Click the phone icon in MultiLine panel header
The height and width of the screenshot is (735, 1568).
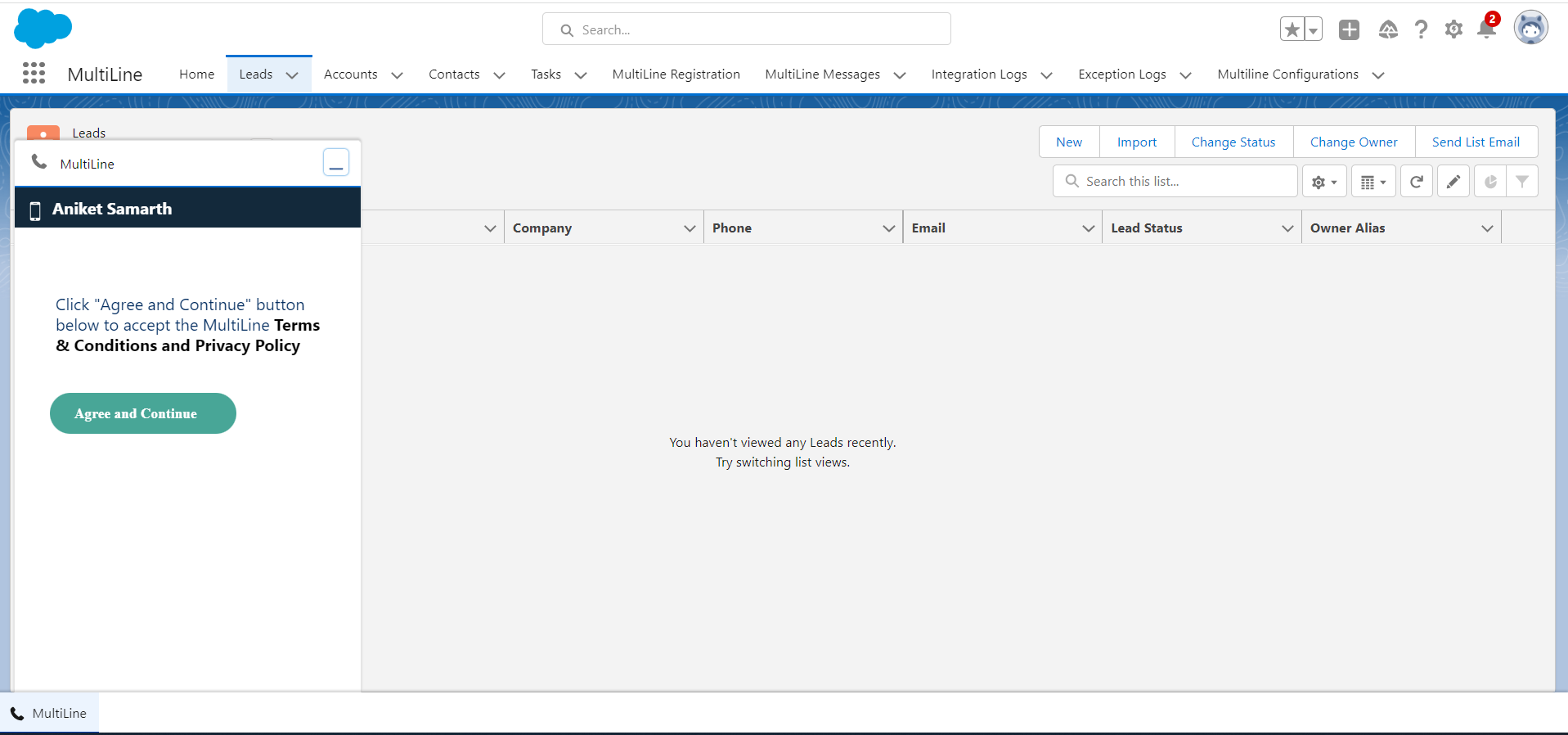pos(39,161)
